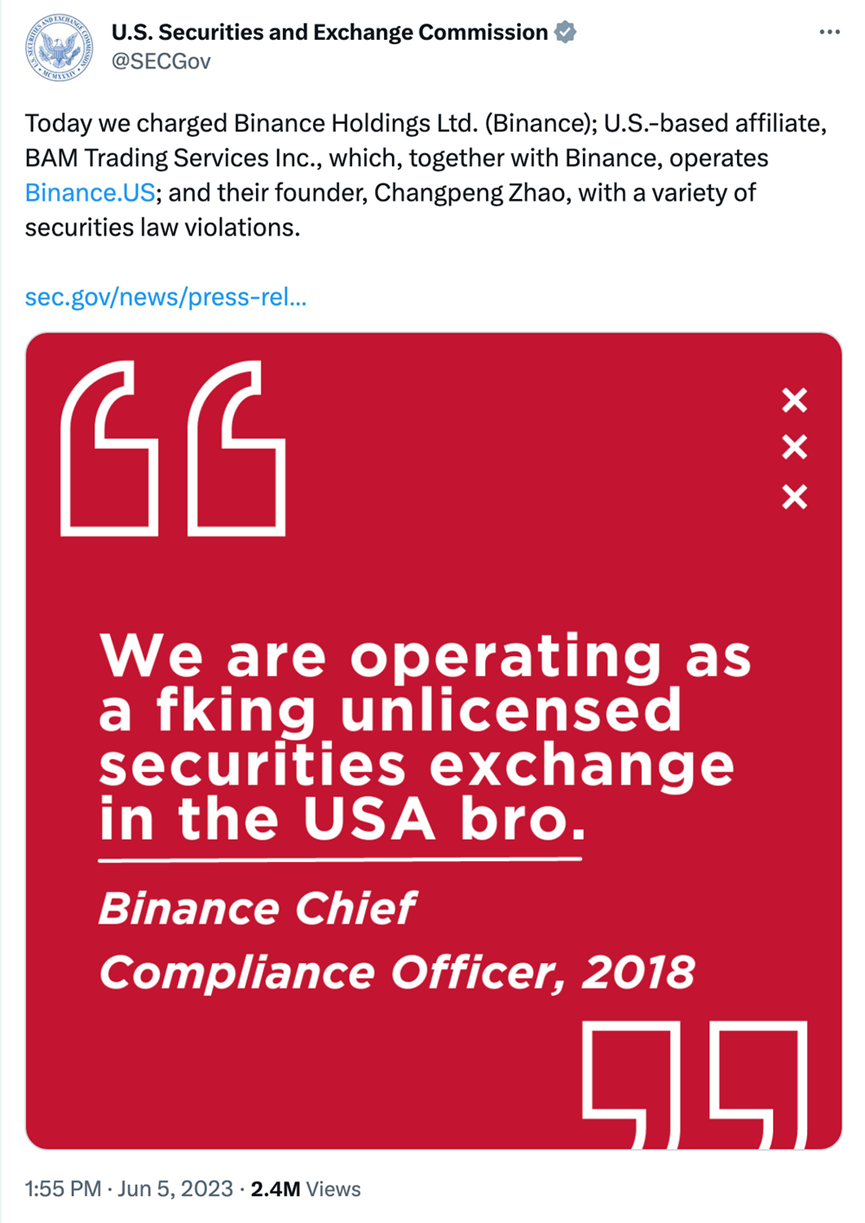Screen dimensions: 865x1223
Task: Click the "Binance Chief" italic text line
Action: pos(257,908)
